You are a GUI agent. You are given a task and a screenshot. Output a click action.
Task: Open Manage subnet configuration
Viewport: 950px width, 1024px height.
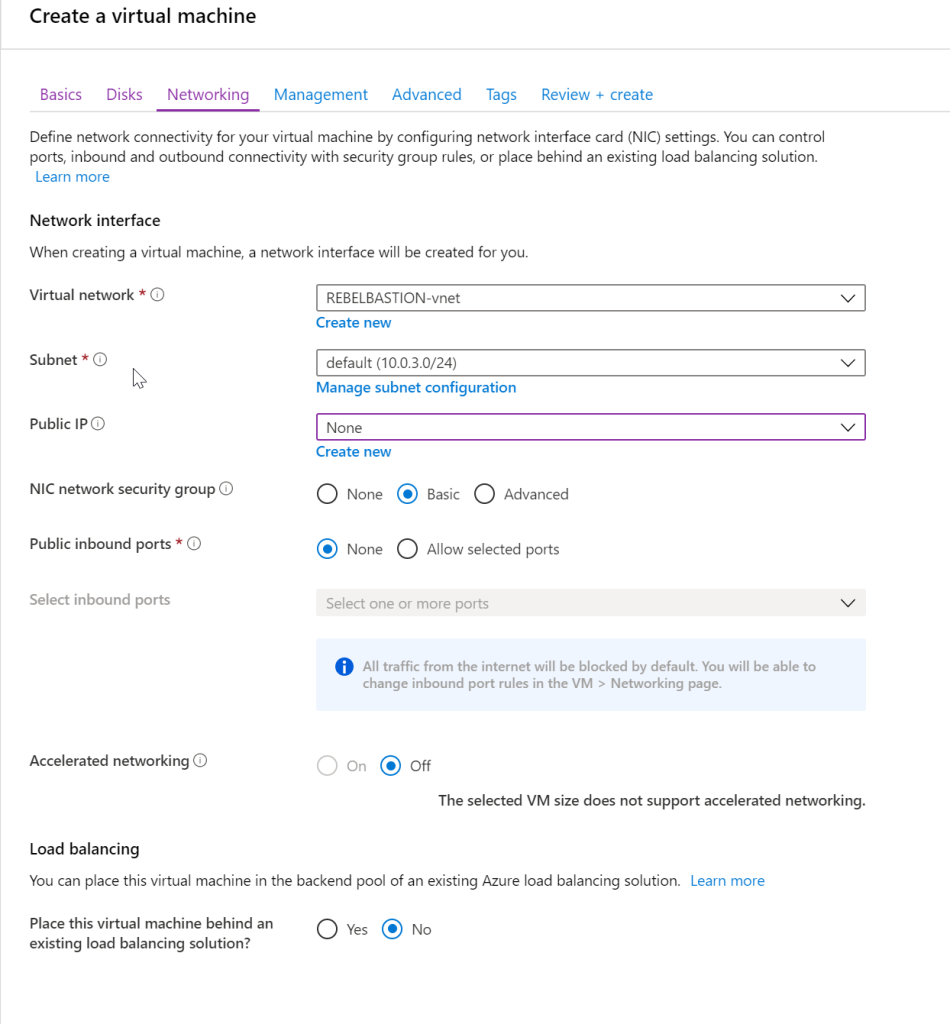416,387
